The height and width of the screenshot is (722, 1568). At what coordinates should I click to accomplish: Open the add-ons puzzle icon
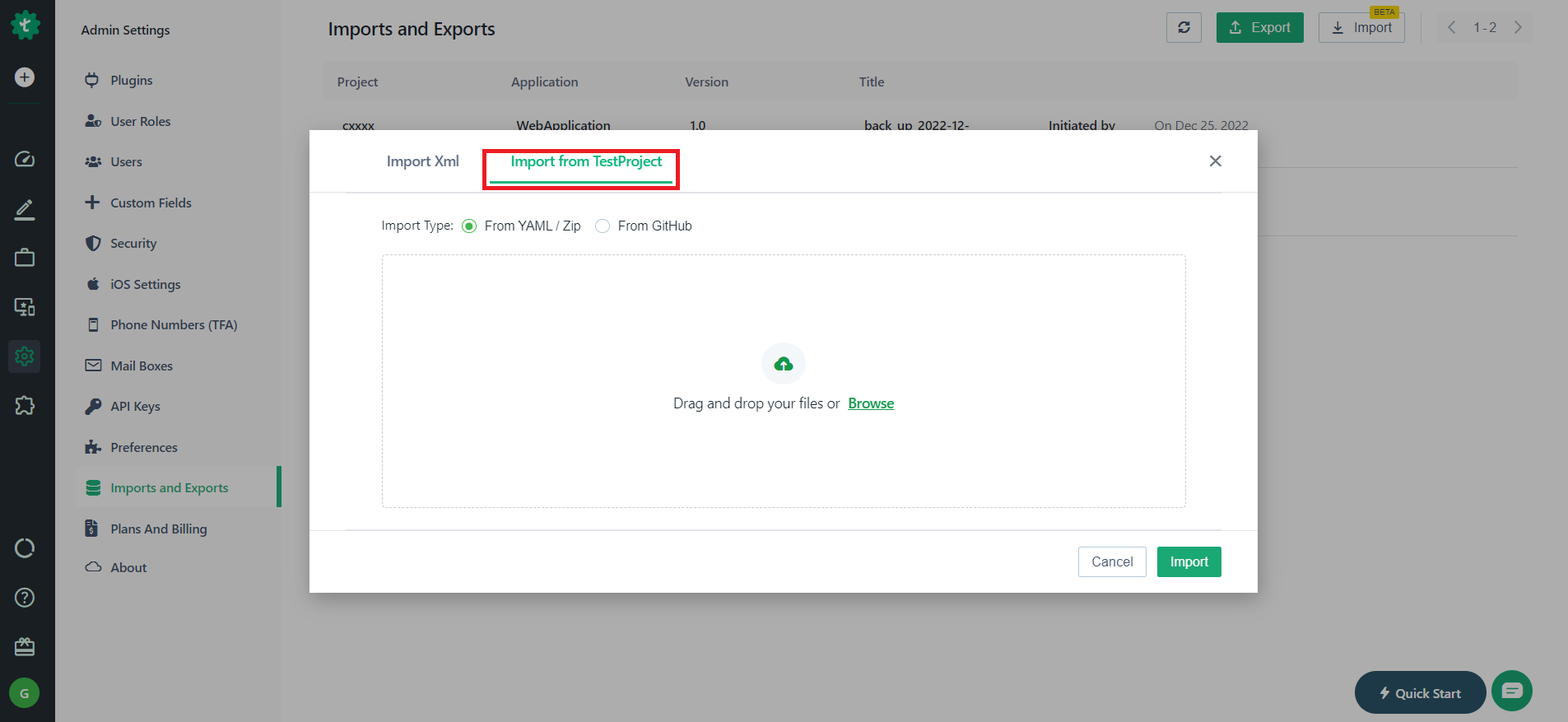[25, 405]
